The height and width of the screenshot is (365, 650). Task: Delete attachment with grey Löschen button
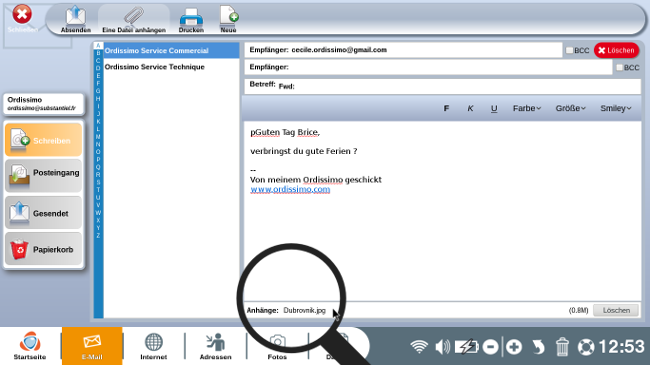[x=616, y=310]
